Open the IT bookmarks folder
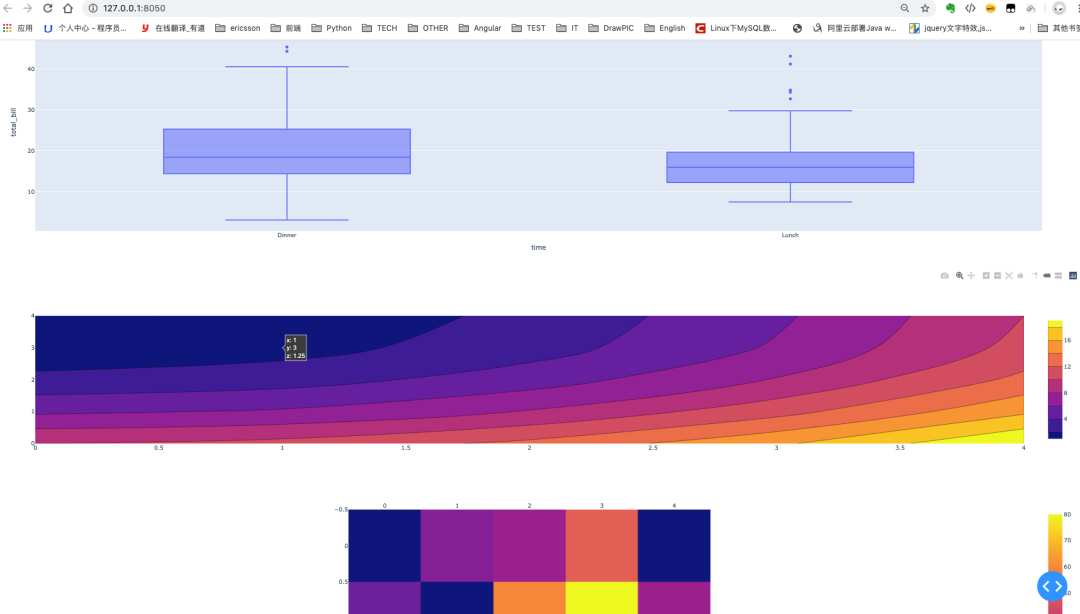1080x614 pixels. point(568,28)
